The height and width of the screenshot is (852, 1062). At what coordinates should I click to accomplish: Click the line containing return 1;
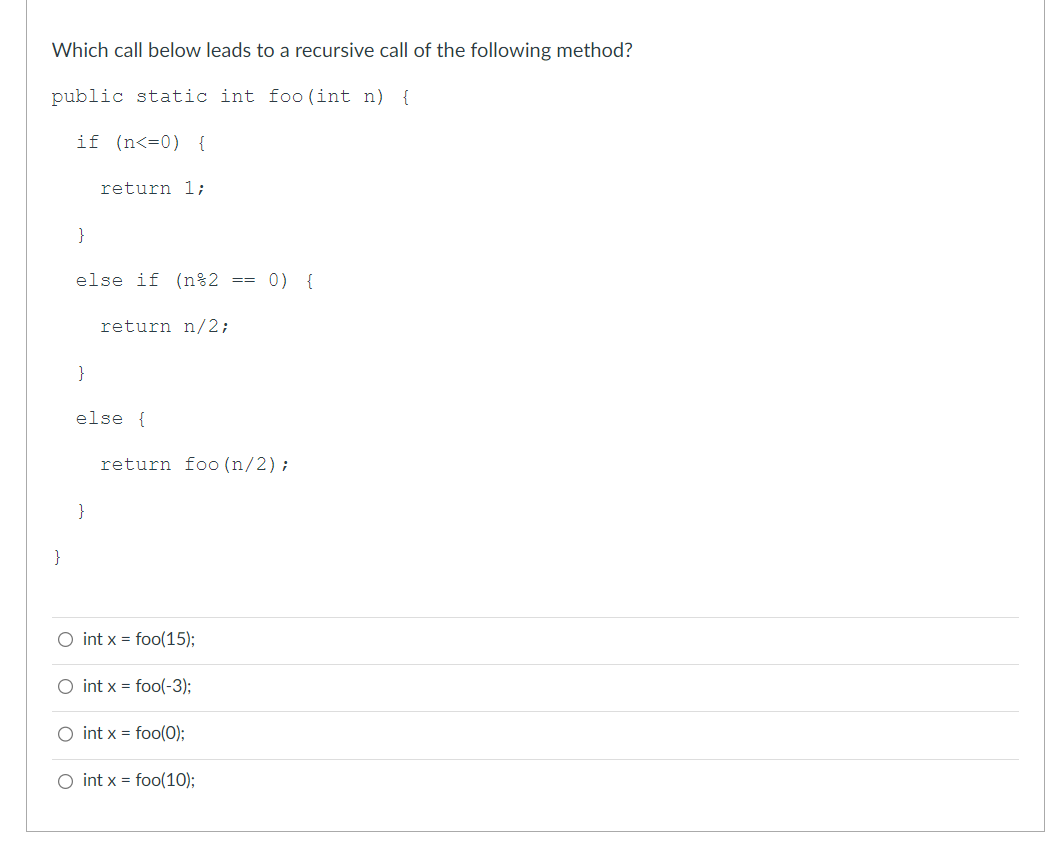click(152, 188)
